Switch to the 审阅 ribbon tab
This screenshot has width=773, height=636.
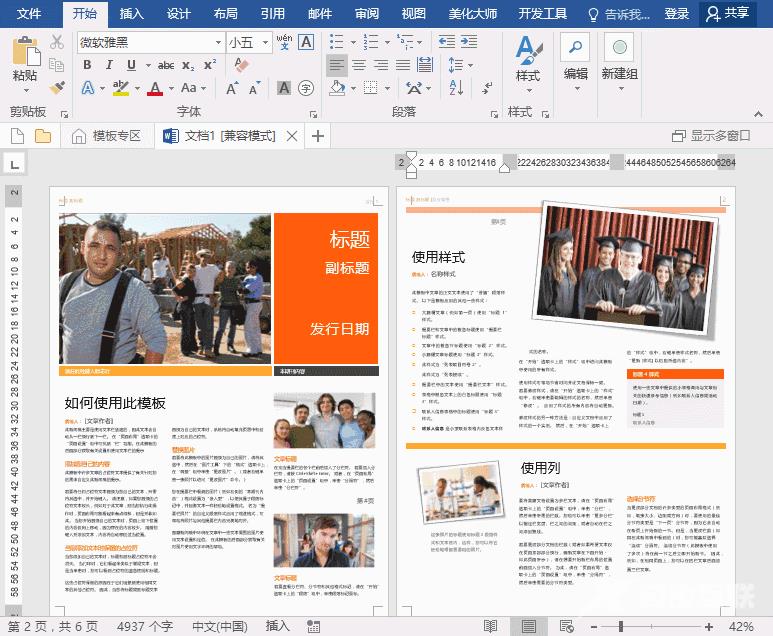(367, 13)
